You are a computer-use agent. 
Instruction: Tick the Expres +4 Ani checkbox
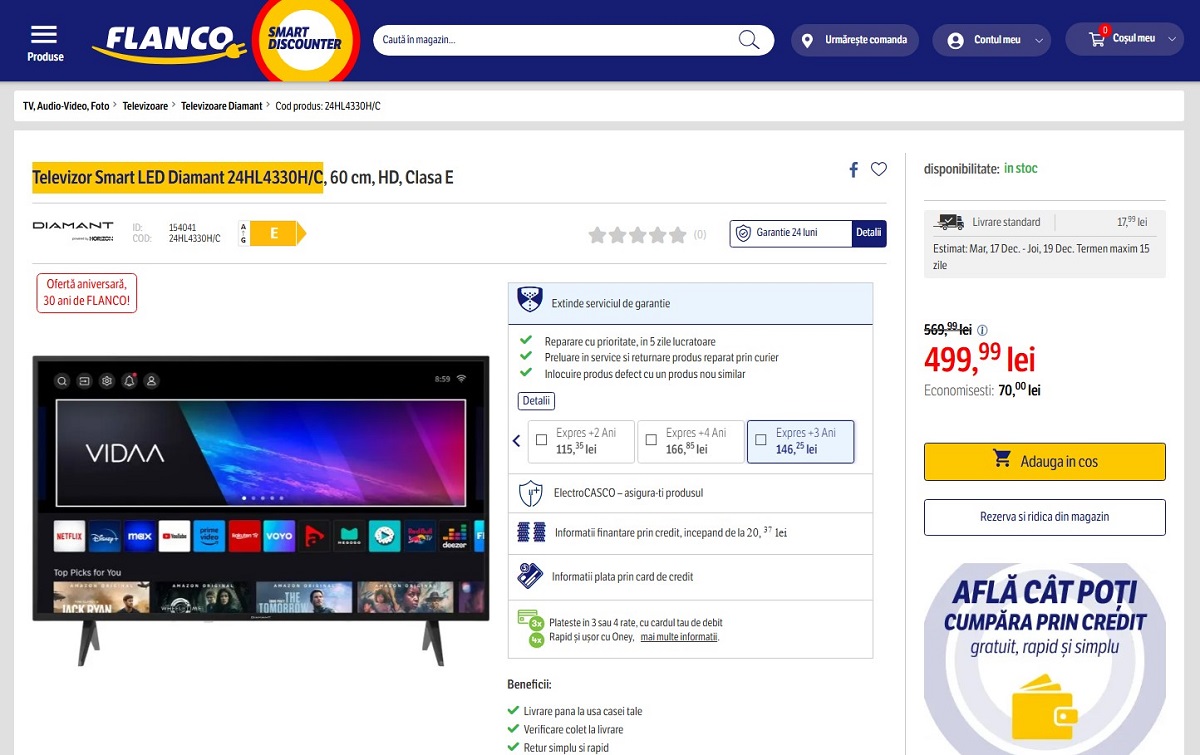pos(651,439)
